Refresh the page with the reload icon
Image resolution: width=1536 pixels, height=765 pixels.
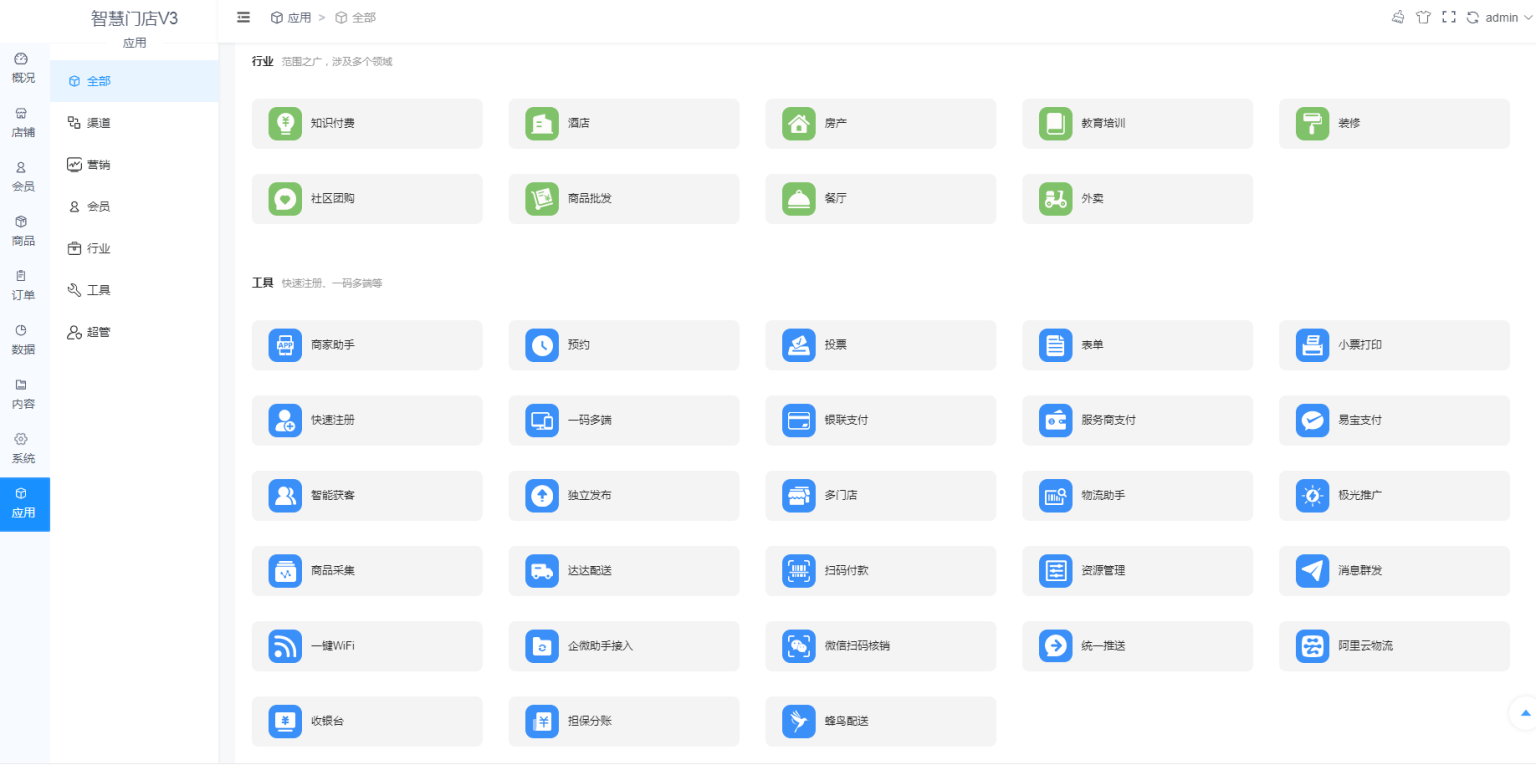(1473, 17)
